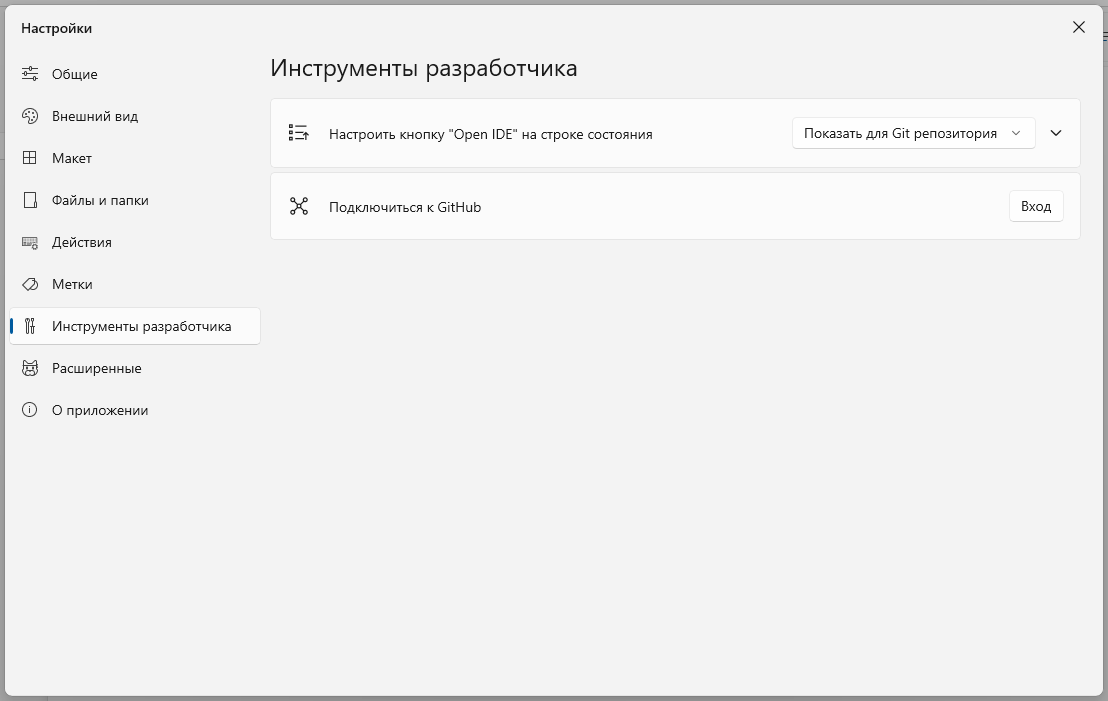Click the Tags label icon
Screen dimensions: 1108x701
coord(30,284)
